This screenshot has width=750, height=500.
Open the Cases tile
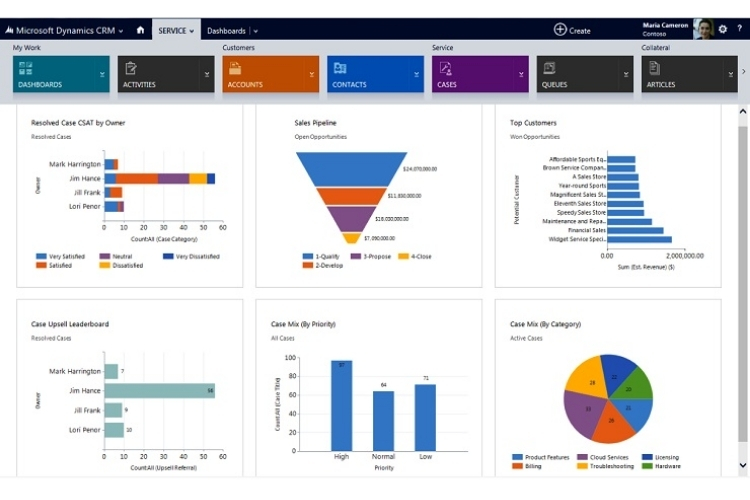tap(474, 74)
